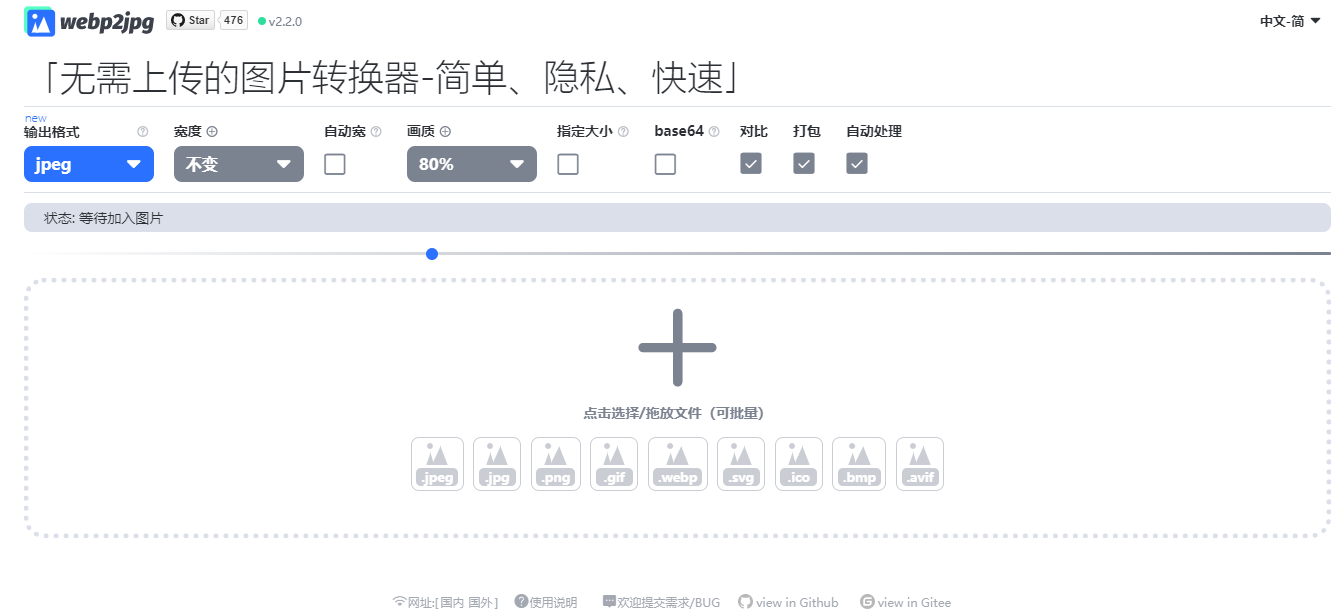Select the .ico format icon
The image size is (1344, 609).
[798, 463]
